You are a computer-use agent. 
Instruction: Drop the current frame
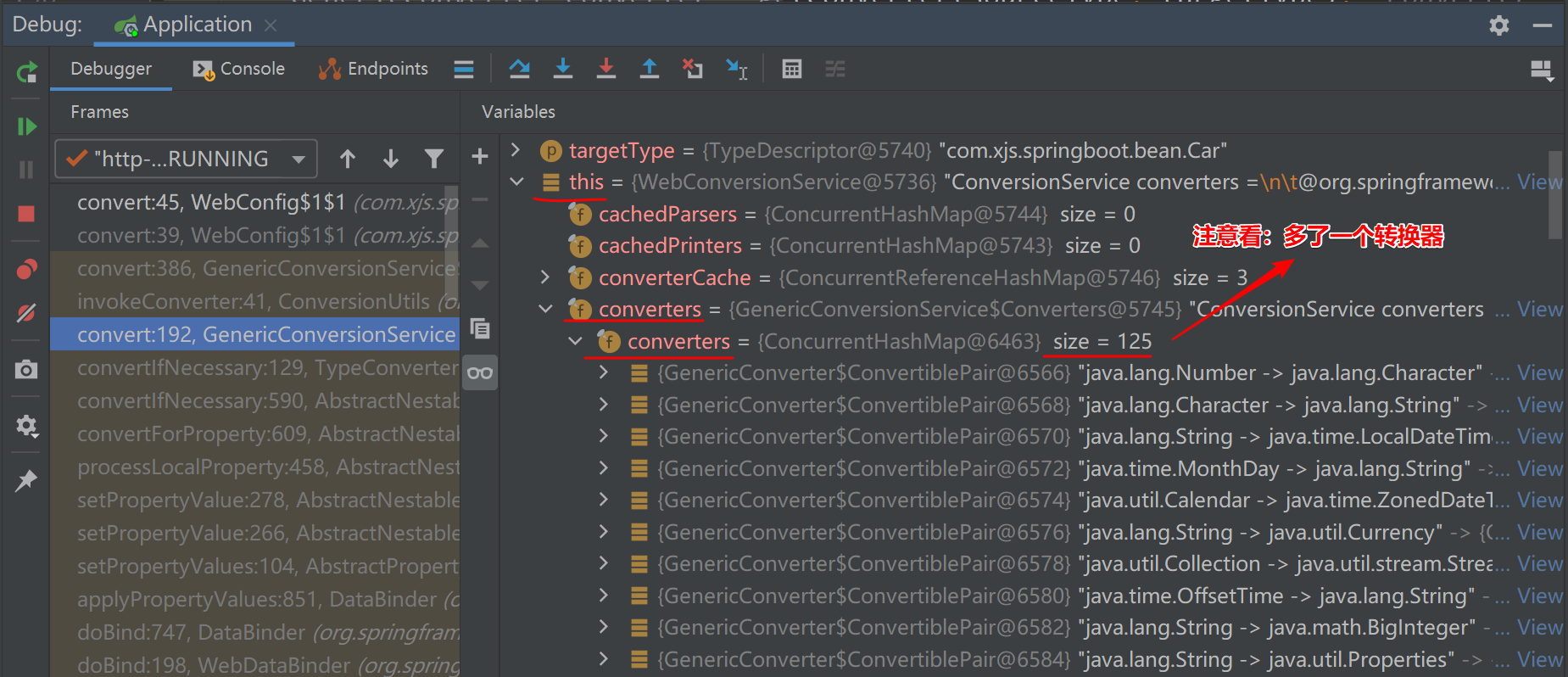click(x=693, y=69)
